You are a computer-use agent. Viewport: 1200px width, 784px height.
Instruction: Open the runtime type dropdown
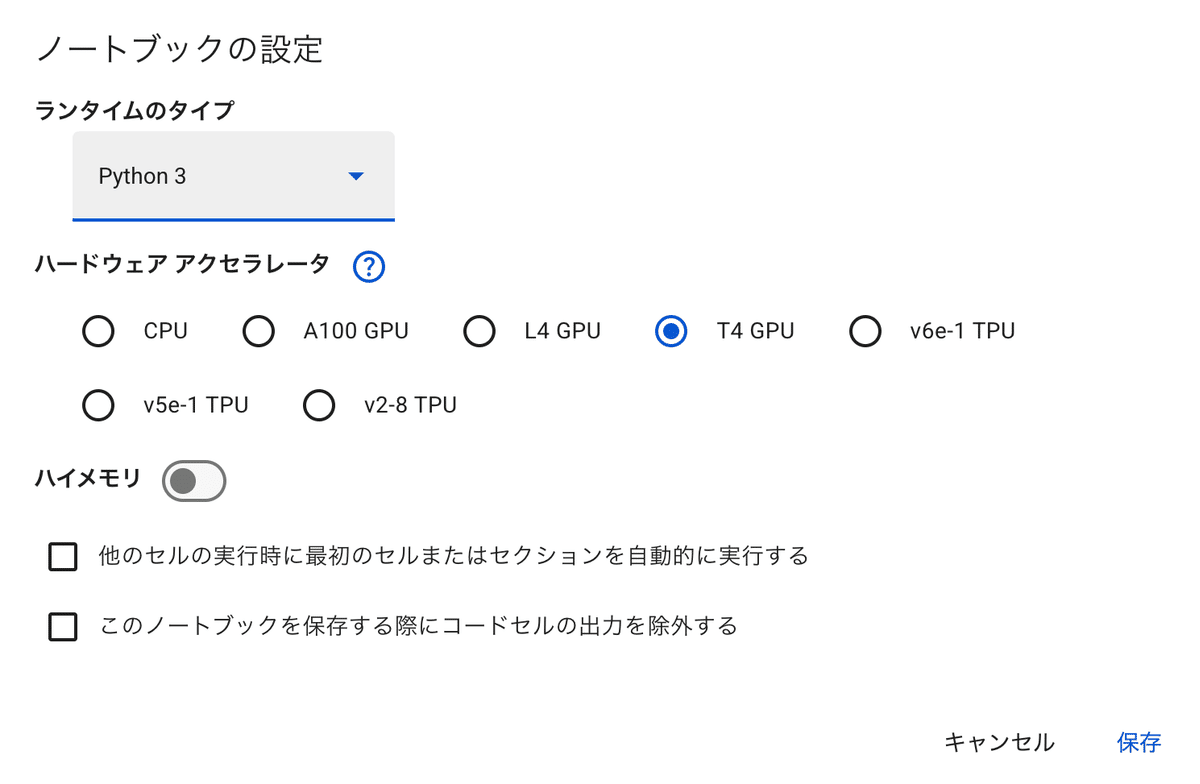coord(233,176)
